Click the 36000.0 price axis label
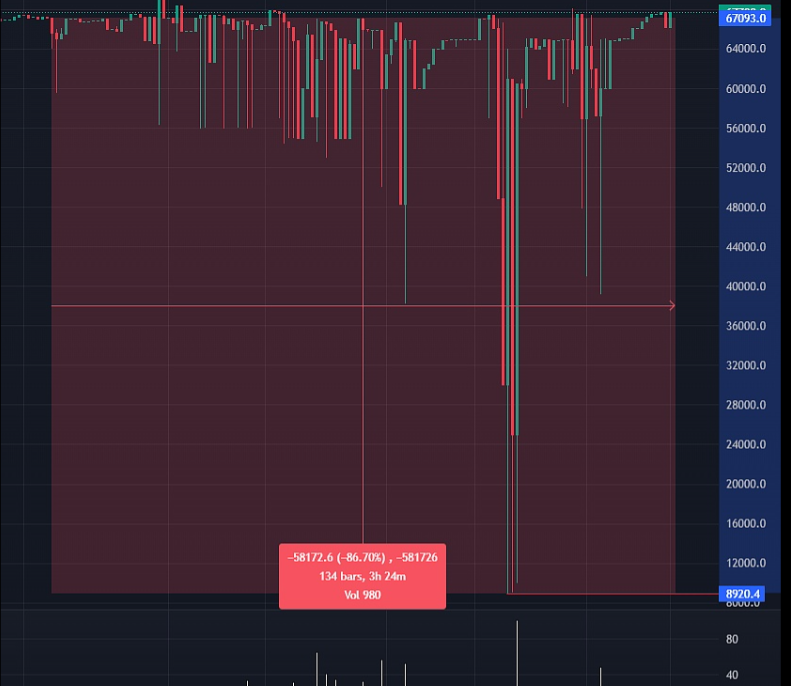Viewport: 791px width, 686px height. pos(745,326)
